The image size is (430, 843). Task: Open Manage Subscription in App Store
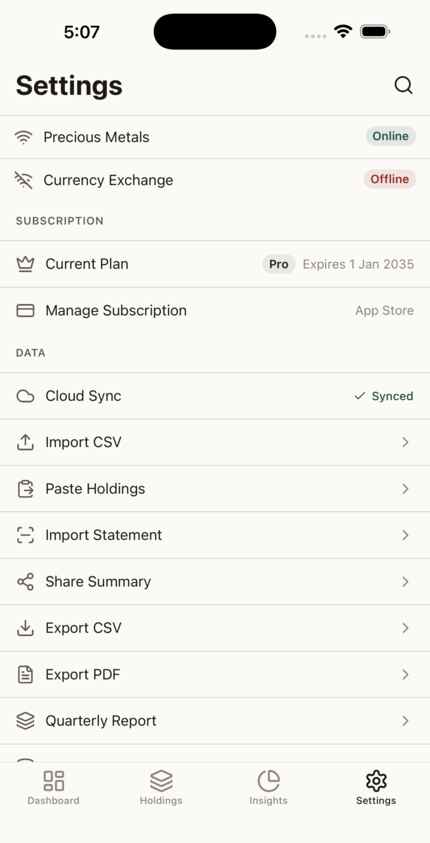click(215, 310)
